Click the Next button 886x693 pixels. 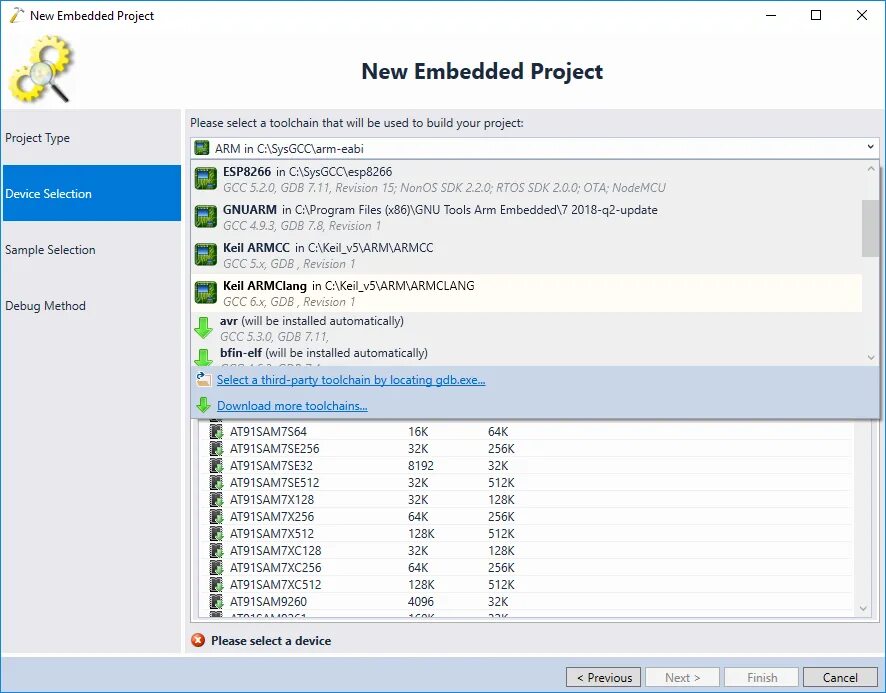pos(682,677)
